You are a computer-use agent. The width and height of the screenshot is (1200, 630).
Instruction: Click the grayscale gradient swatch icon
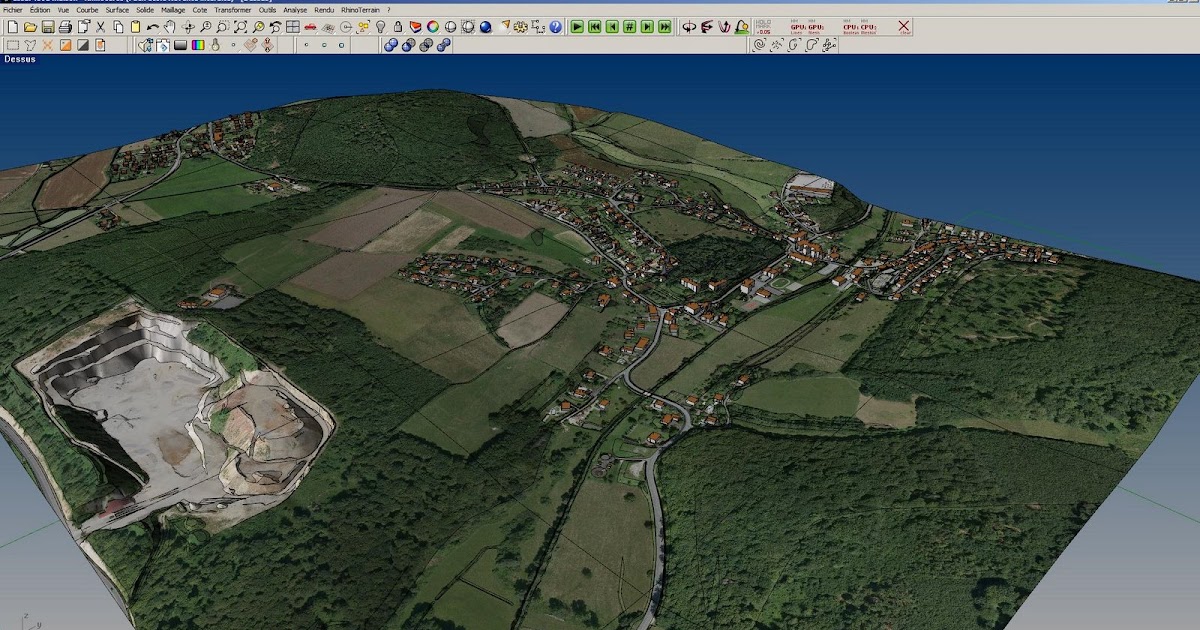coord(180,45)
